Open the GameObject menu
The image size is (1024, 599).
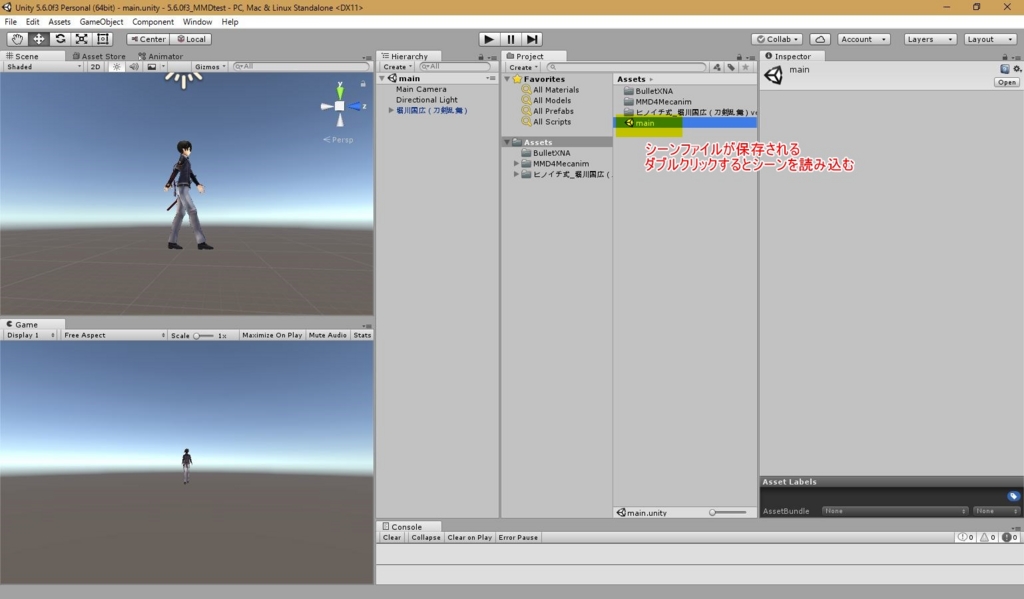101,22
